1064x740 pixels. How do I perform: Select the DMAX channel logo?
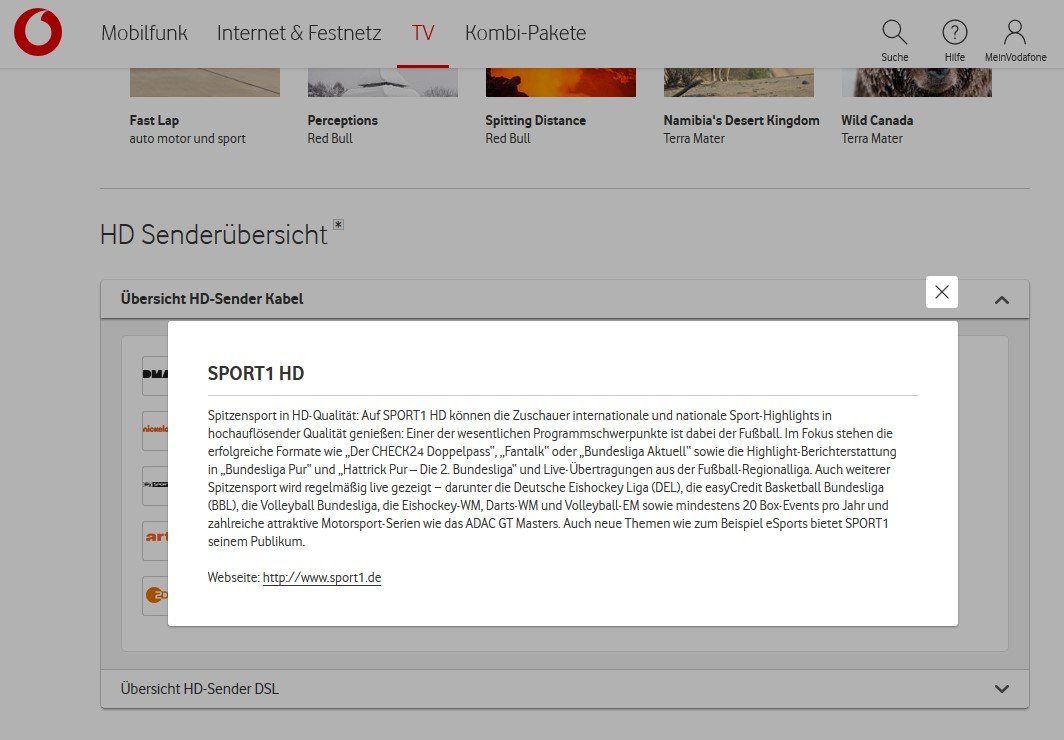[x=155, y=375]
